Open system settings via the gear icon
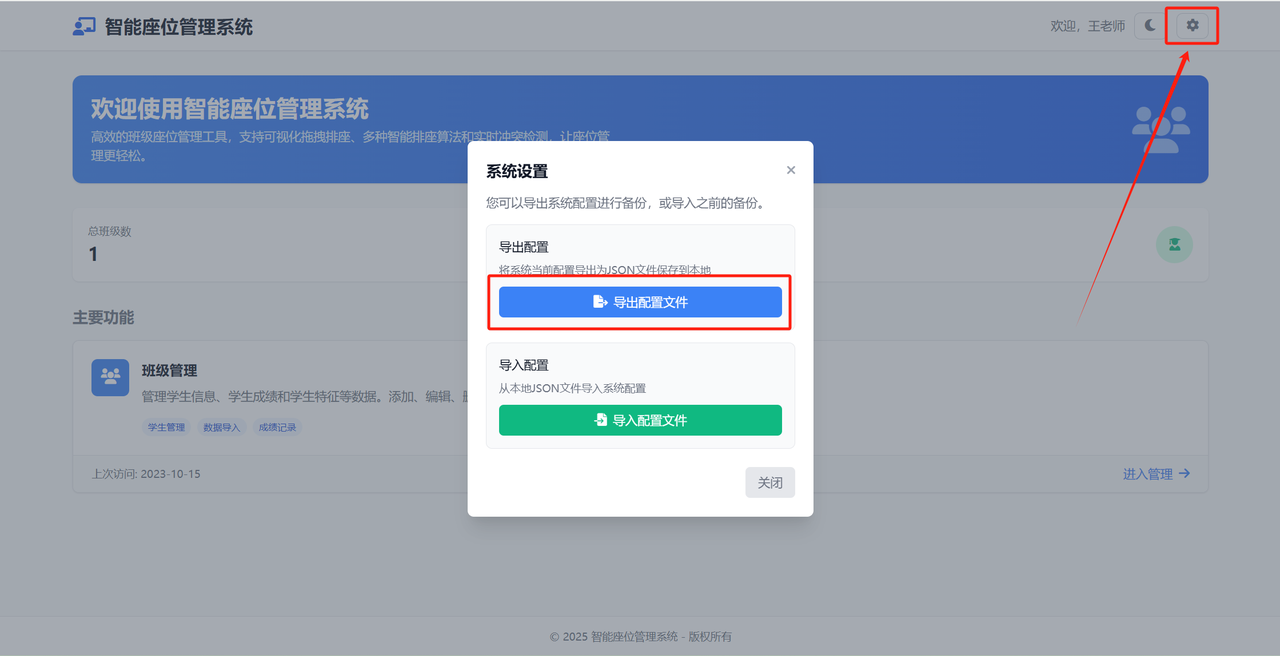1280x656 pixels. 1192,25
